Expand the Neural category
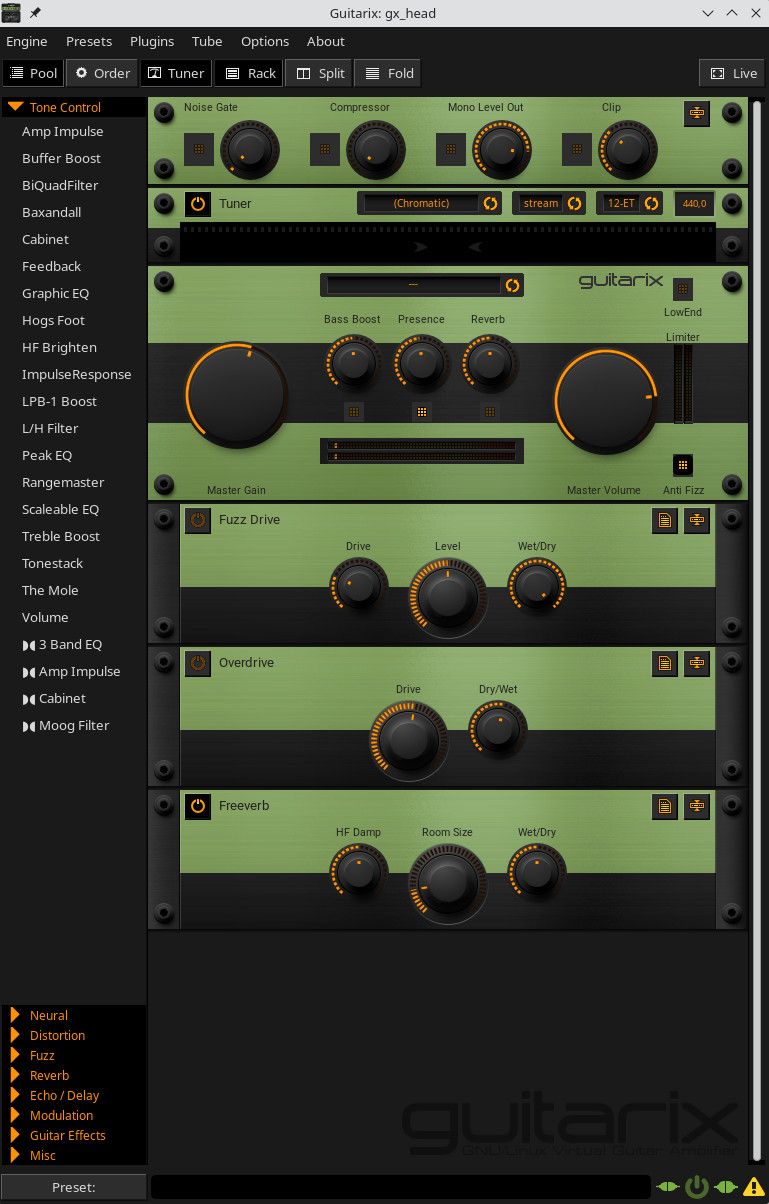 click(x=73, y=1015)
